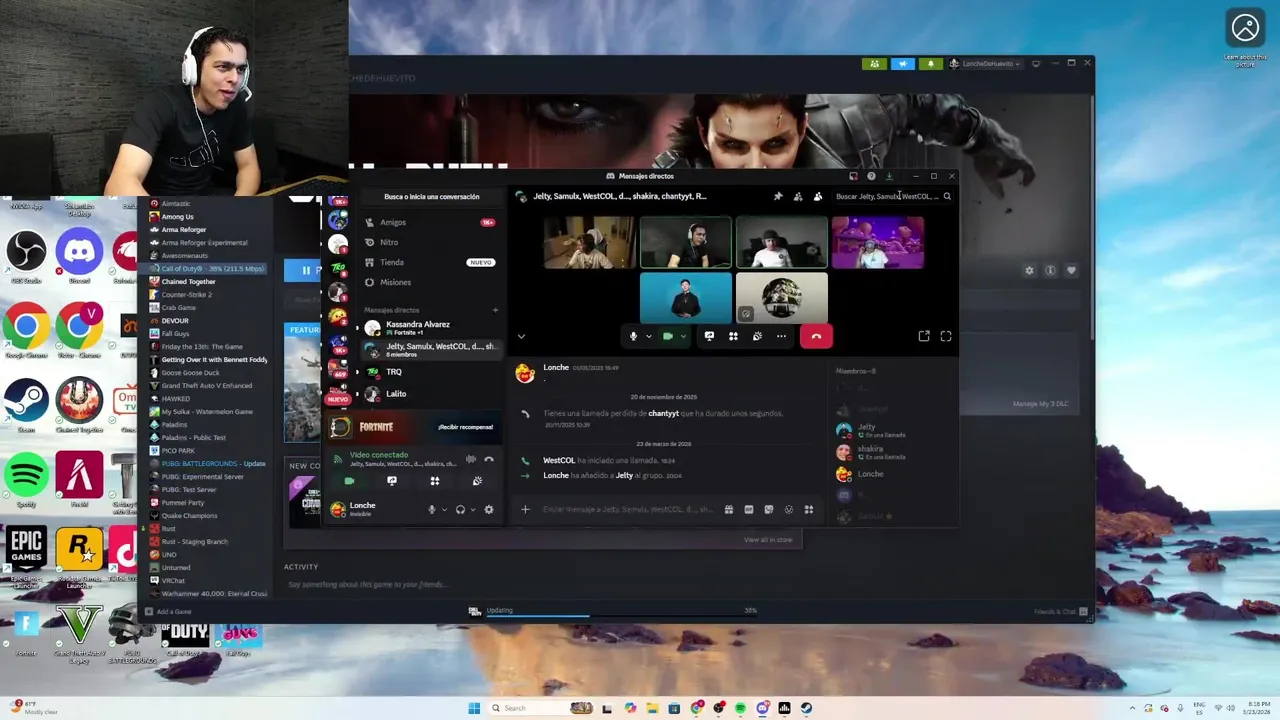The image size is (1280, 720).
Task: Disconnect call from Video conectado panel
Action: coord(489,459)
